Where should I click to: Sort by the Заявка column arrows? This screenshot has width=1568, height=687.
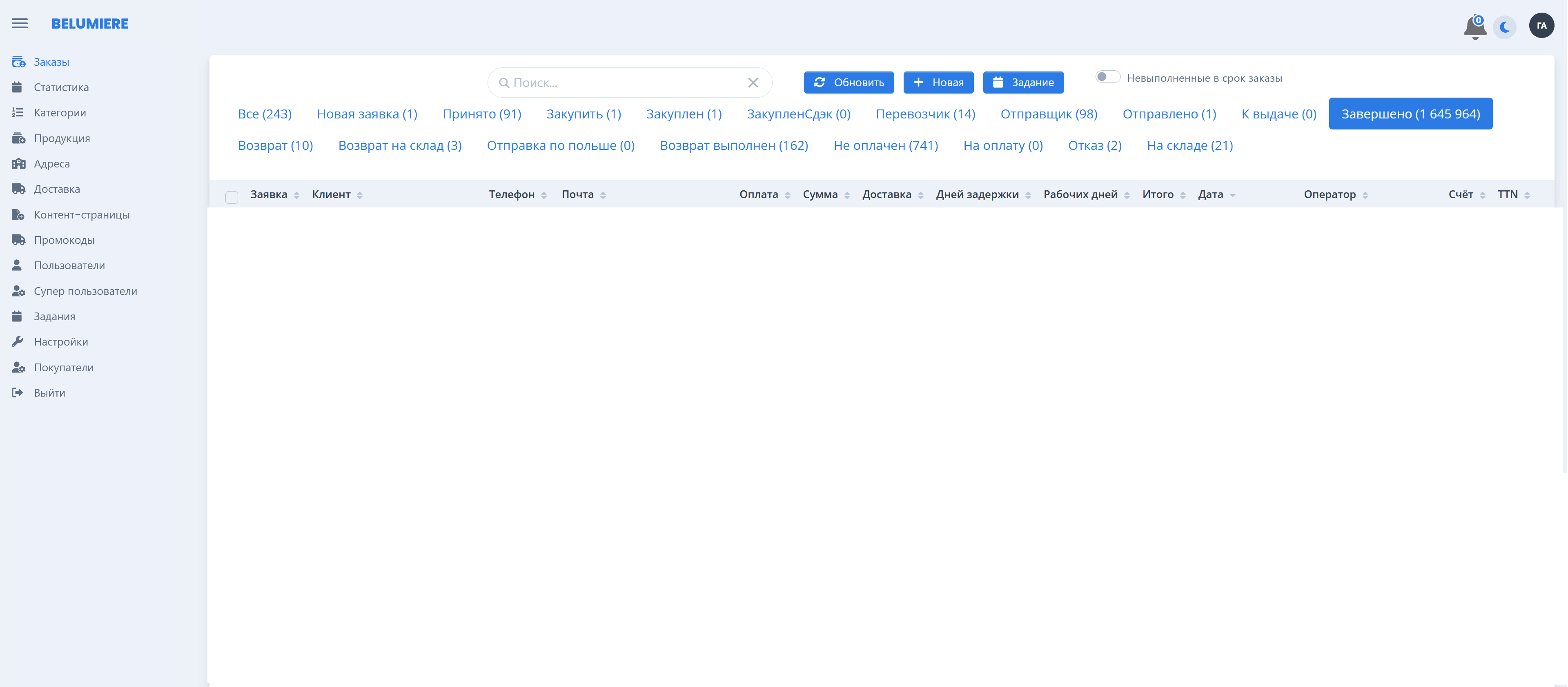pyautogui.click(x=296, y=196)
